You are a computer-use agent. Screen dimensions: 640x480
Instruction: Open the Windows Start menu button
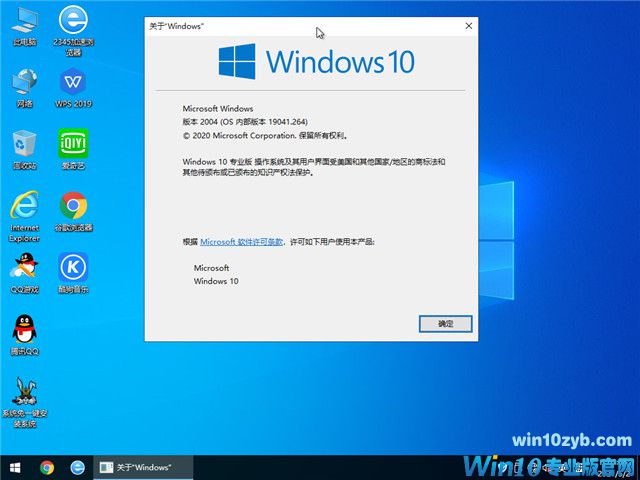[16, 467]
